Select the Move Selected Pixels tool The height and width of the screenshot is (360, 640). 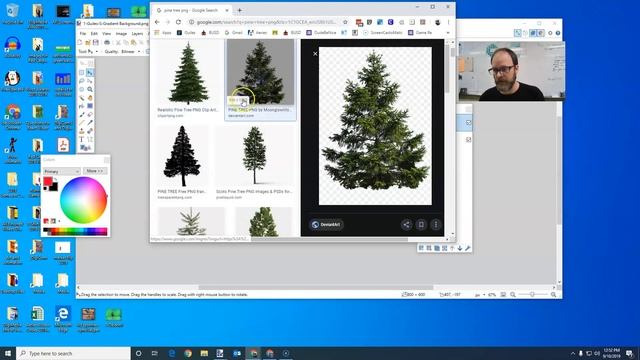point(90,72)
